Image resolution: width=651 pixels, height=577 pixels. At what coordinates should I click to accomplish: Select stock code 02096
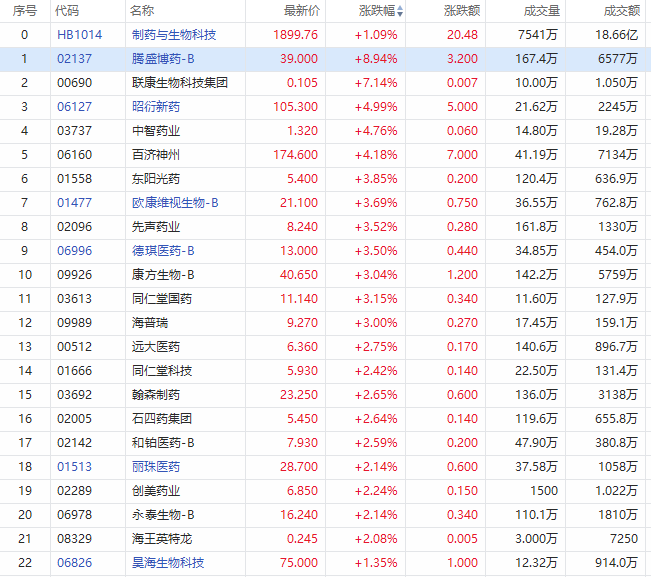pyautogui.click(x=74, y=227)
